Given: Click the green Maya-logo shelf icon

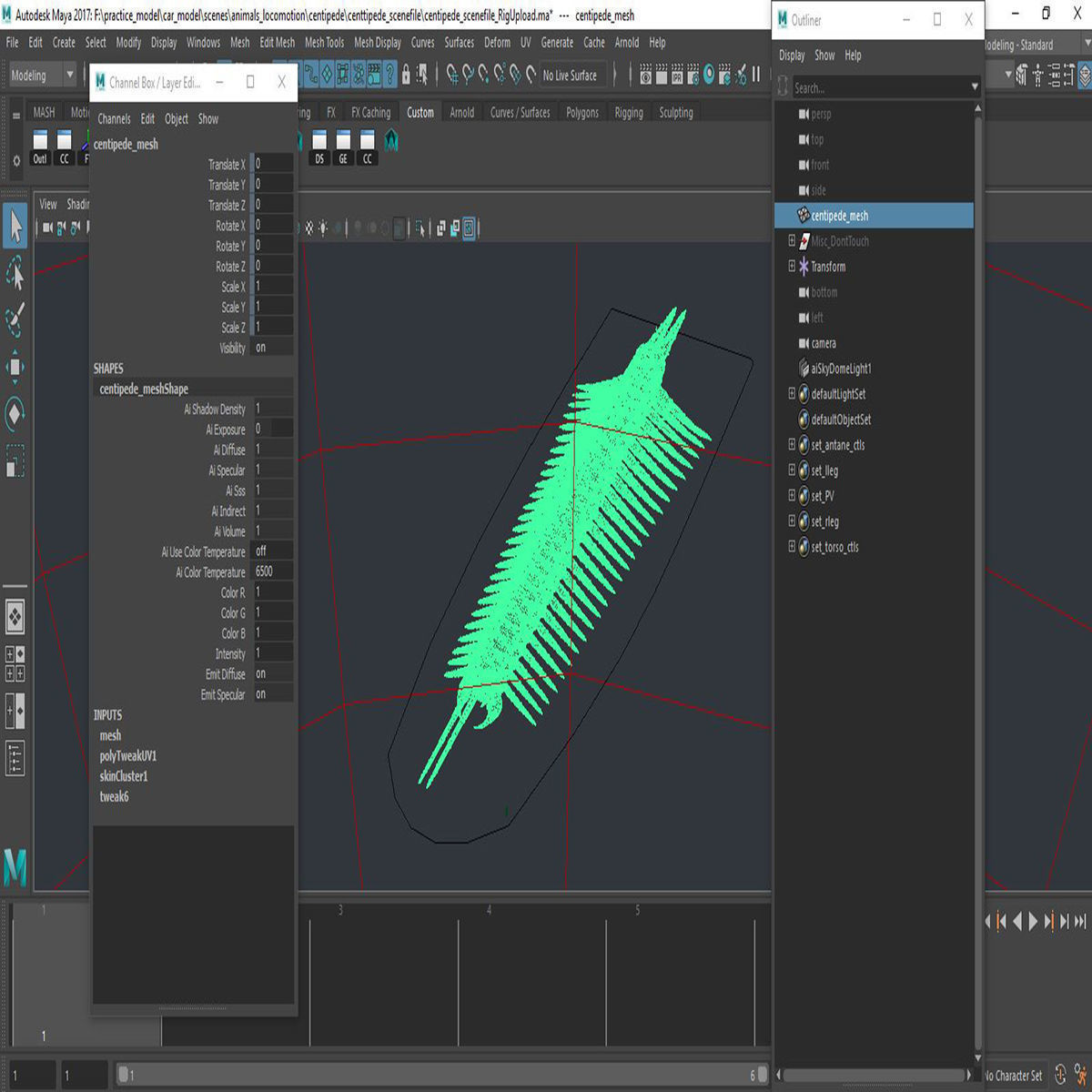Looking at the screenshot, I should pyautogui.click(x=391, y=141).
